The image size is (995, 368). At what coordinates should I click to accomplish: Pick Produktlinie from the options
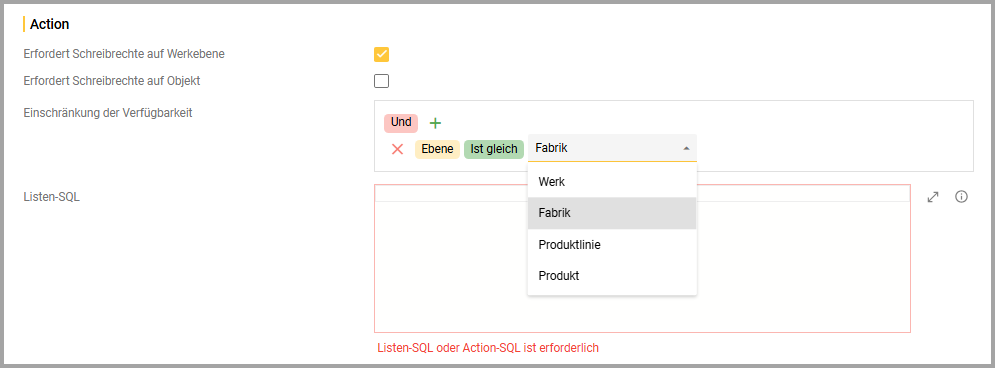click(612, 245)
